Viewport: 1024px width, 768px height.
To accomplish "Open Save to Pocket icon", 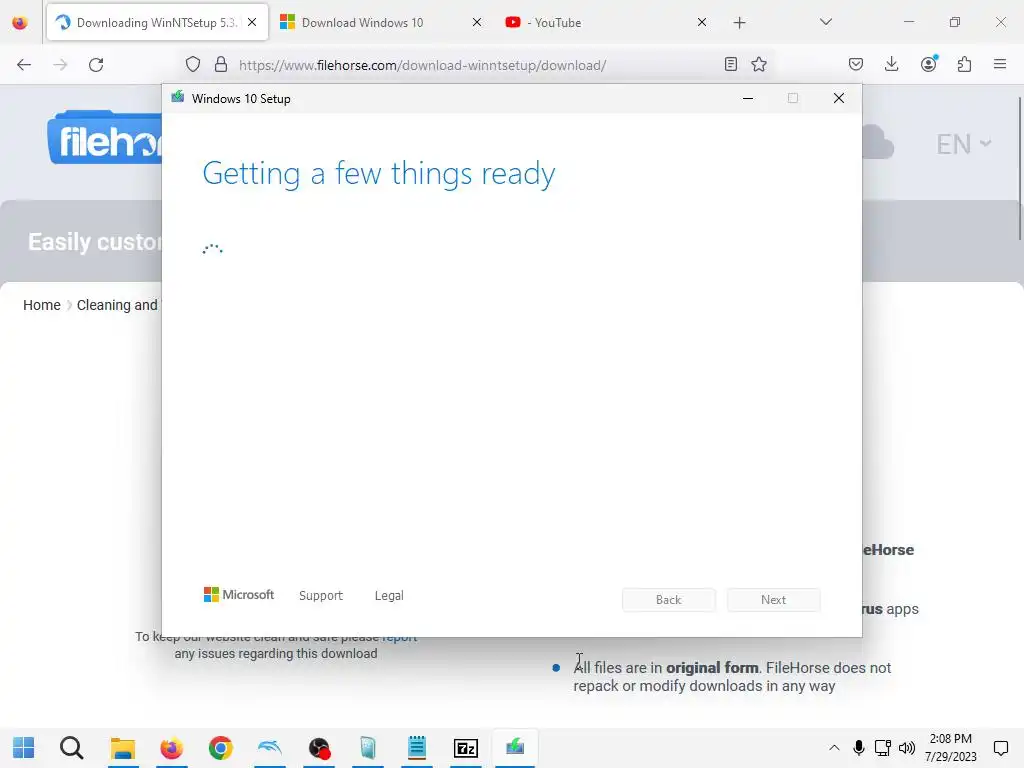I will point(856,64).
